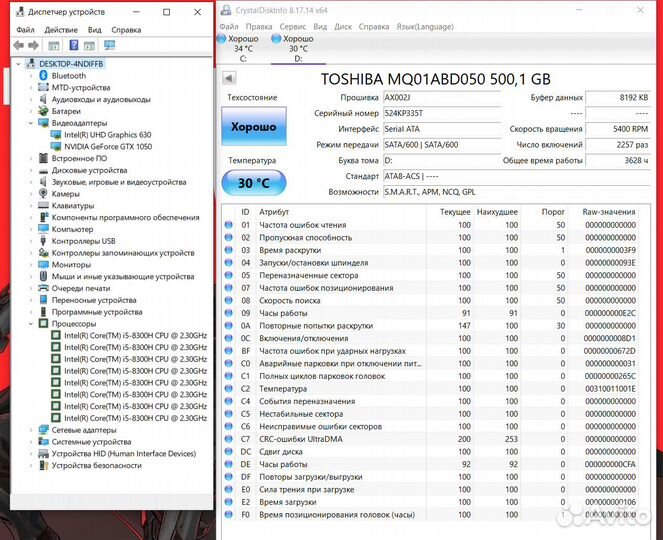Click the Атрибут column header
Screen dimensions: 663x540
274,212
